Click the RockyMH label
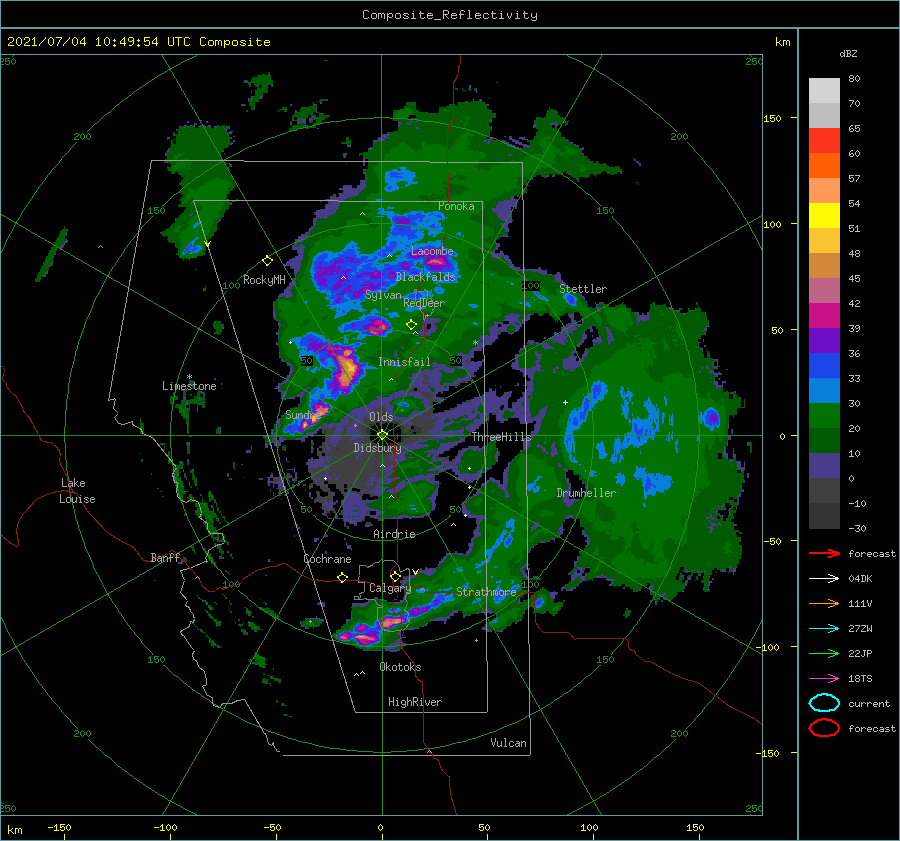This screenshot has width=900, height=841. pos(264,280)
